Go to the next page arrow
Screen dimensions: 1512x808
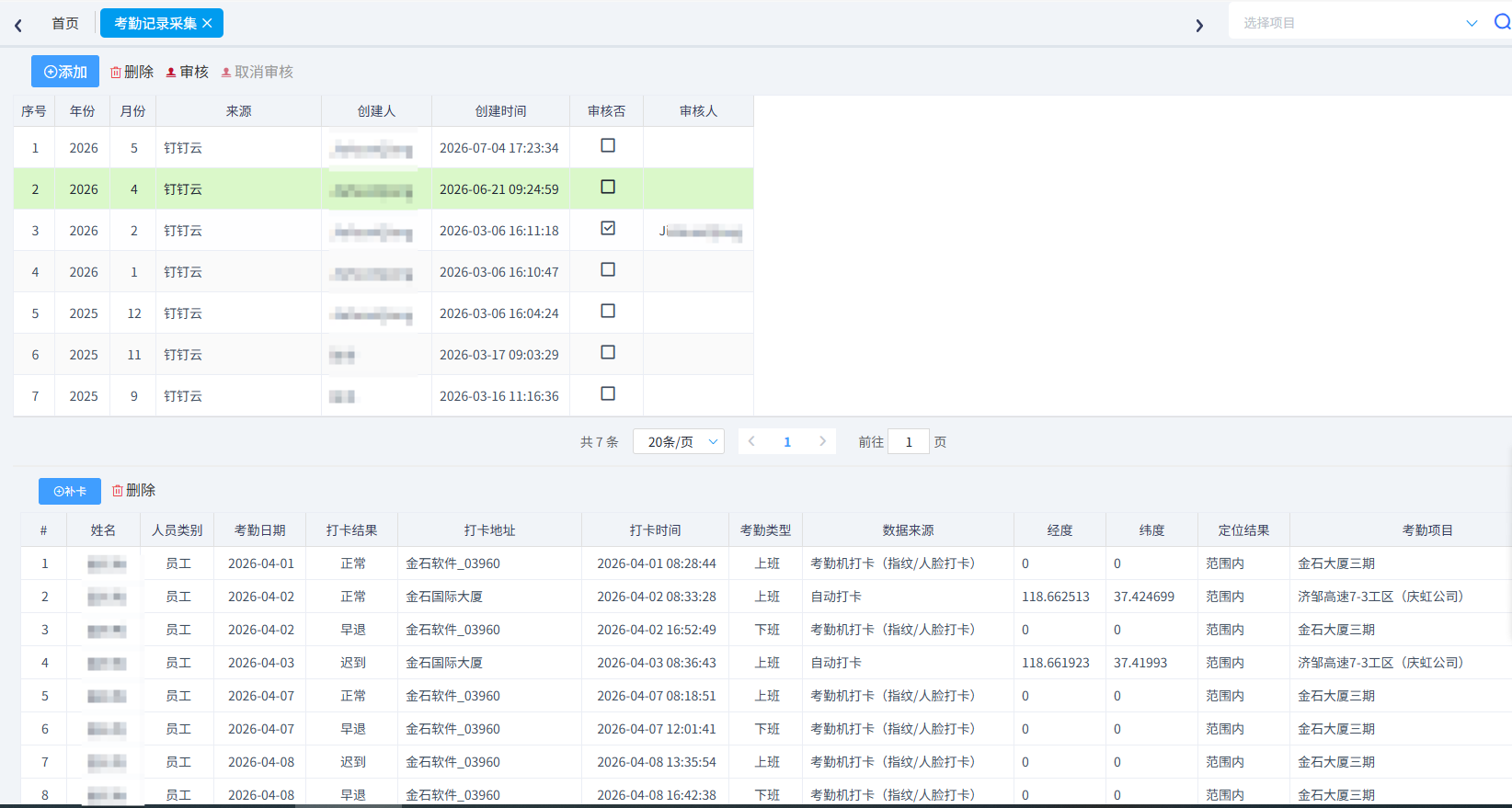click(x=822, y=441)
